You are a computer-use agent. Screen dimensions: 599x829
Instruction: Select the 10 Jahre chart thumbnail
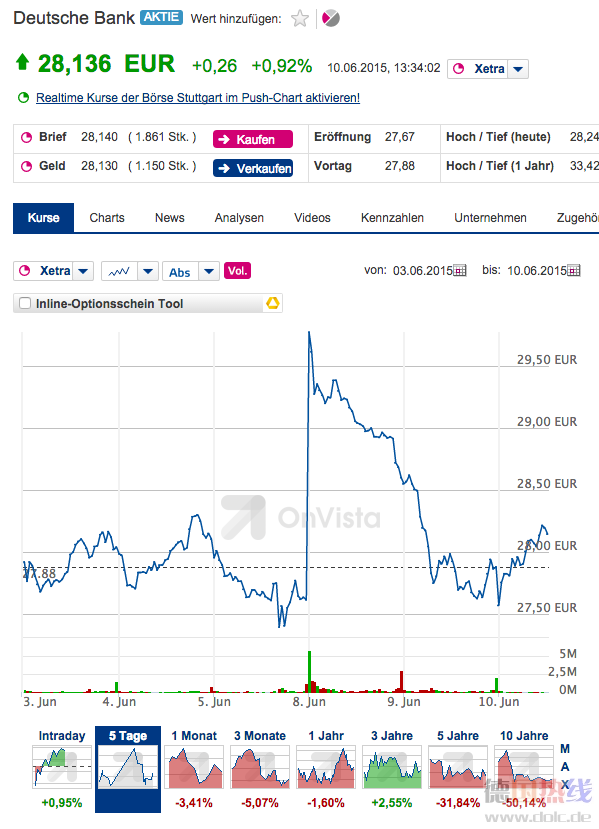[x=524, y=769]
